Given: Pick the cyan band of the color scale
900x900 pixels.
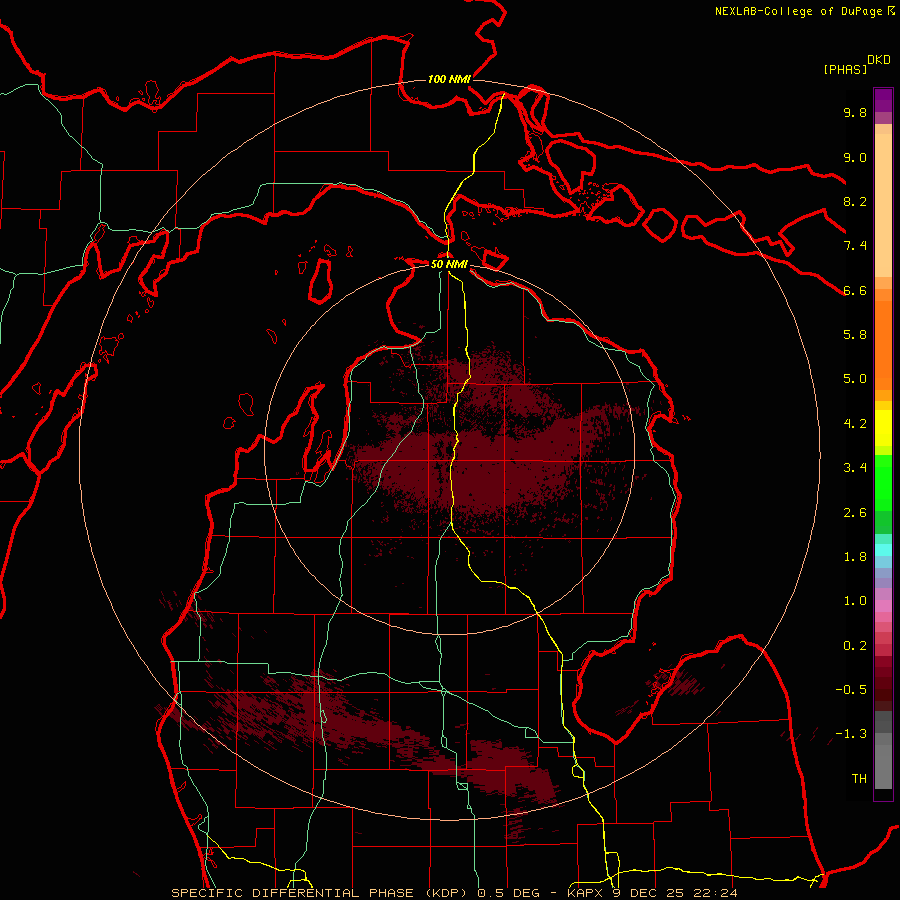Looking at the screenshot, I should pyautogui.click(x=883, y=550).
